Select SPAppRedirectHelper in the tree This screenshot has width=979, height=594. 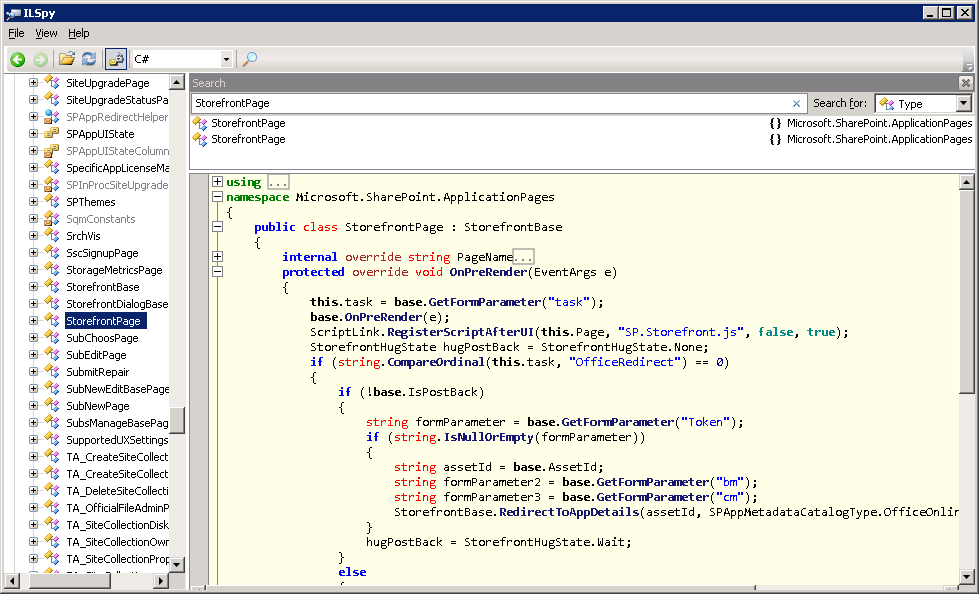[x=117, y=117]
